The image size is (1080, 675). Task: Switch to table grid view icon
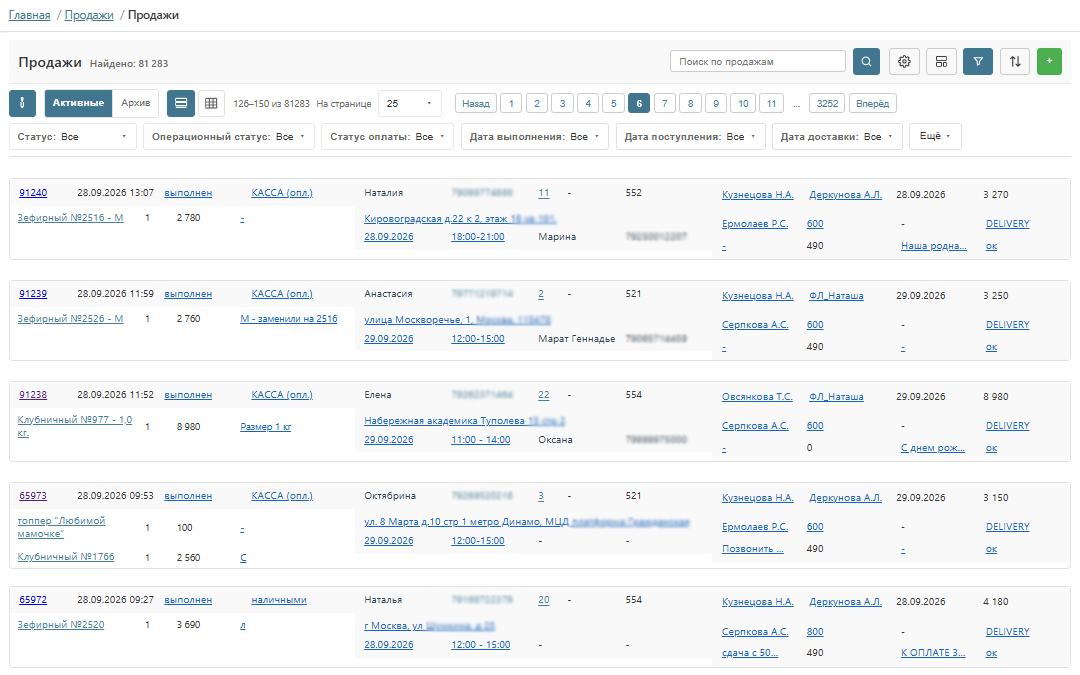click(211, 103)
